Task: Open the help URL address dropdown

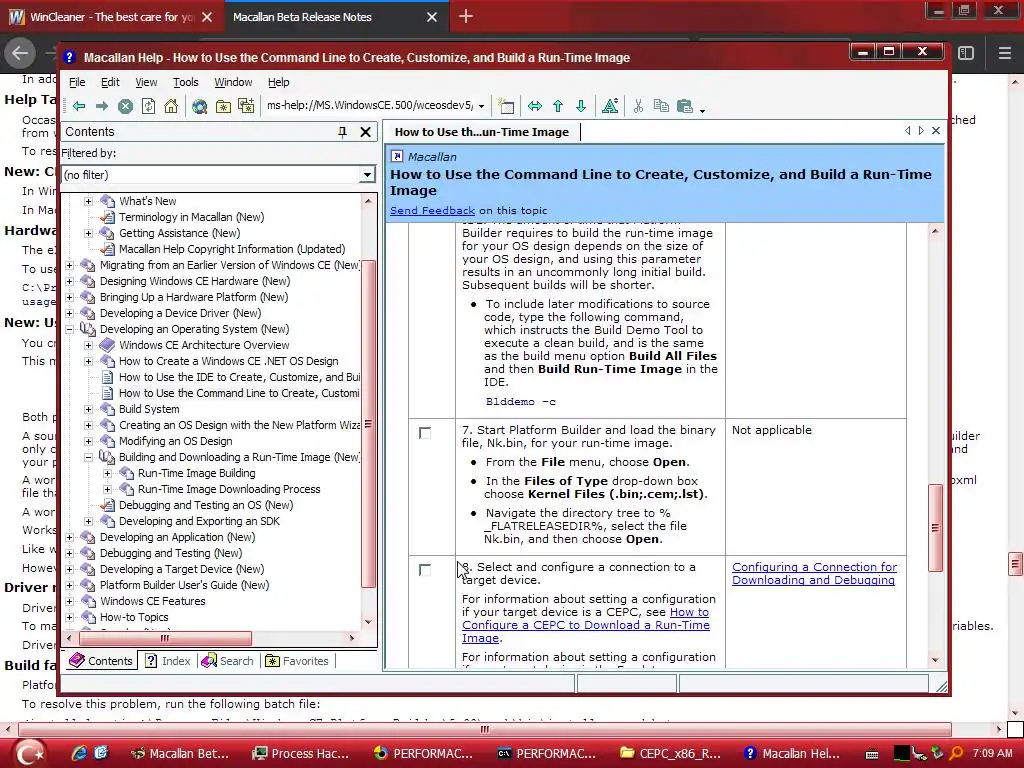Action: [481, 106]
